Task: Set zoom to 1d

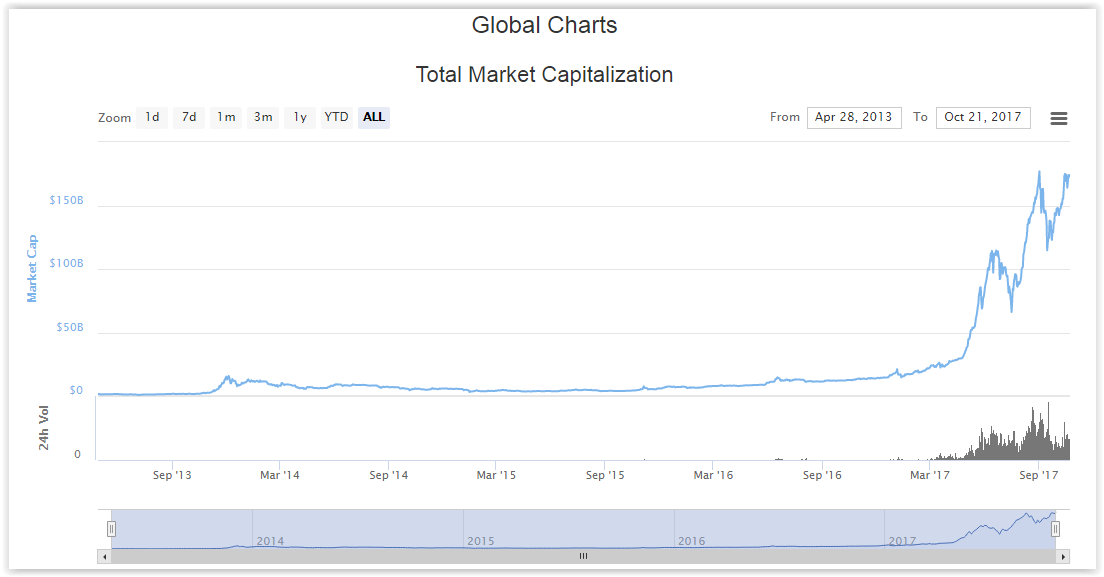Action: coord(152,117)
